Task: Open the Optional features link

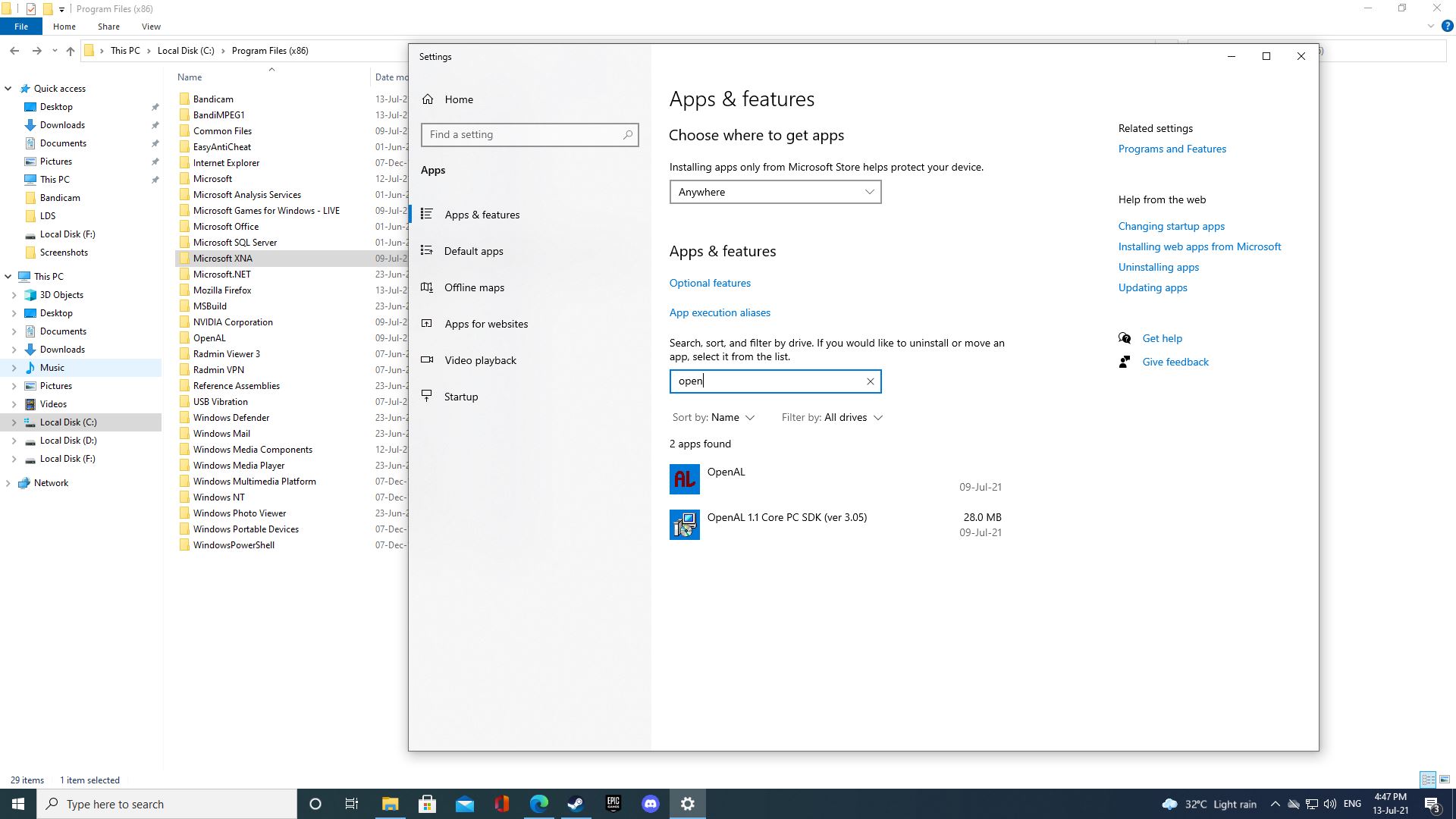Action: (710, 283)
